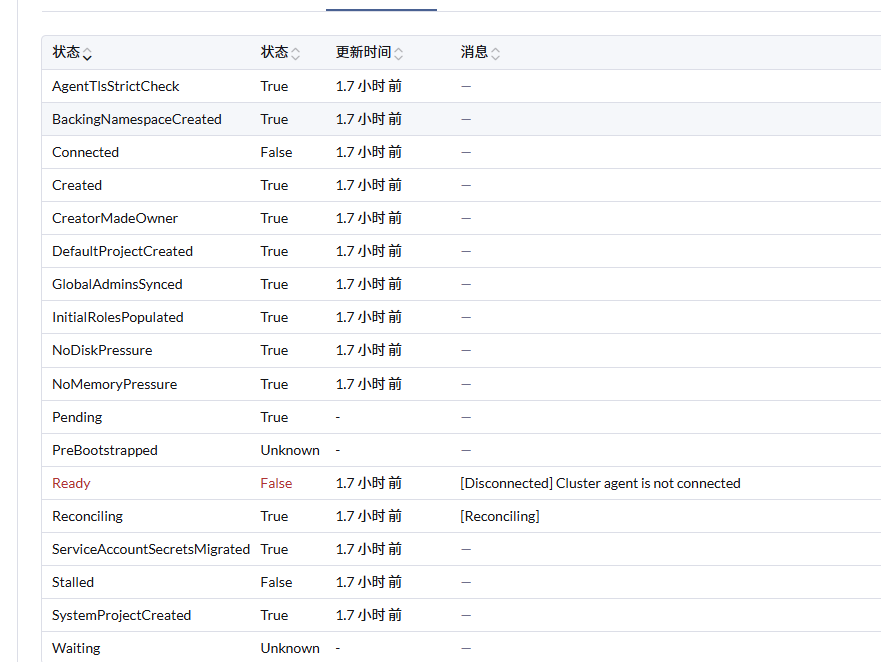Select the DefaultProjectCreated condition name
Viewport: 881px width, 662px height.
(x=122, y=252)
